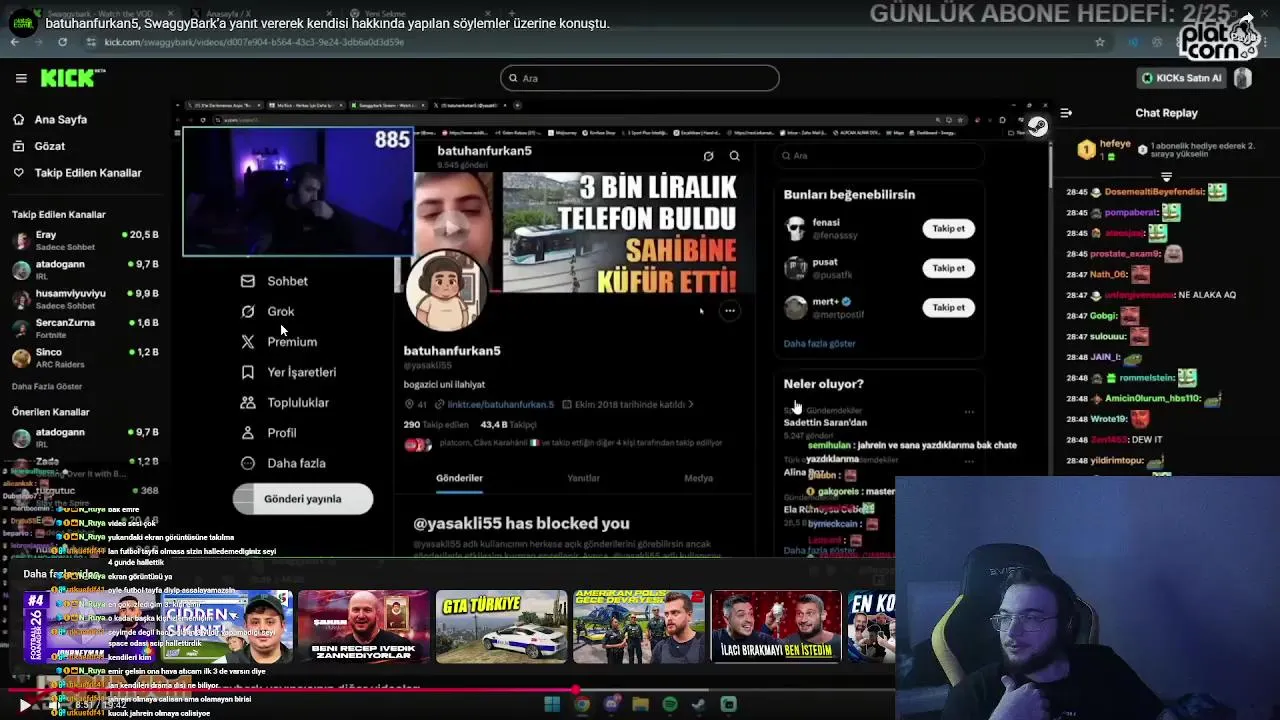
Task: Click the search icon on batuhanfurkan5 header
Action: (734, 156)
